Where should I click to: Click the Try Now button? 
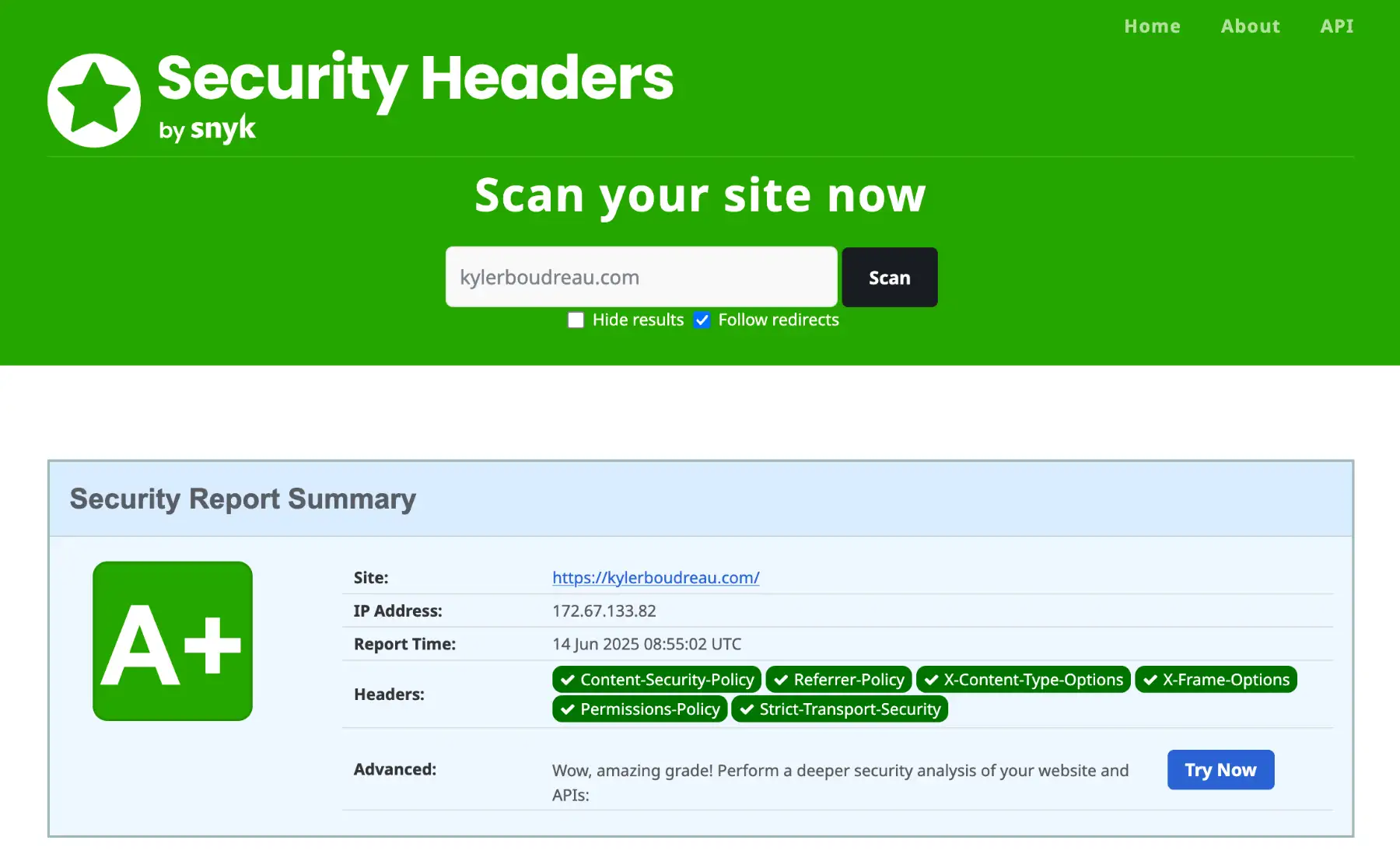click(1220, 770)
